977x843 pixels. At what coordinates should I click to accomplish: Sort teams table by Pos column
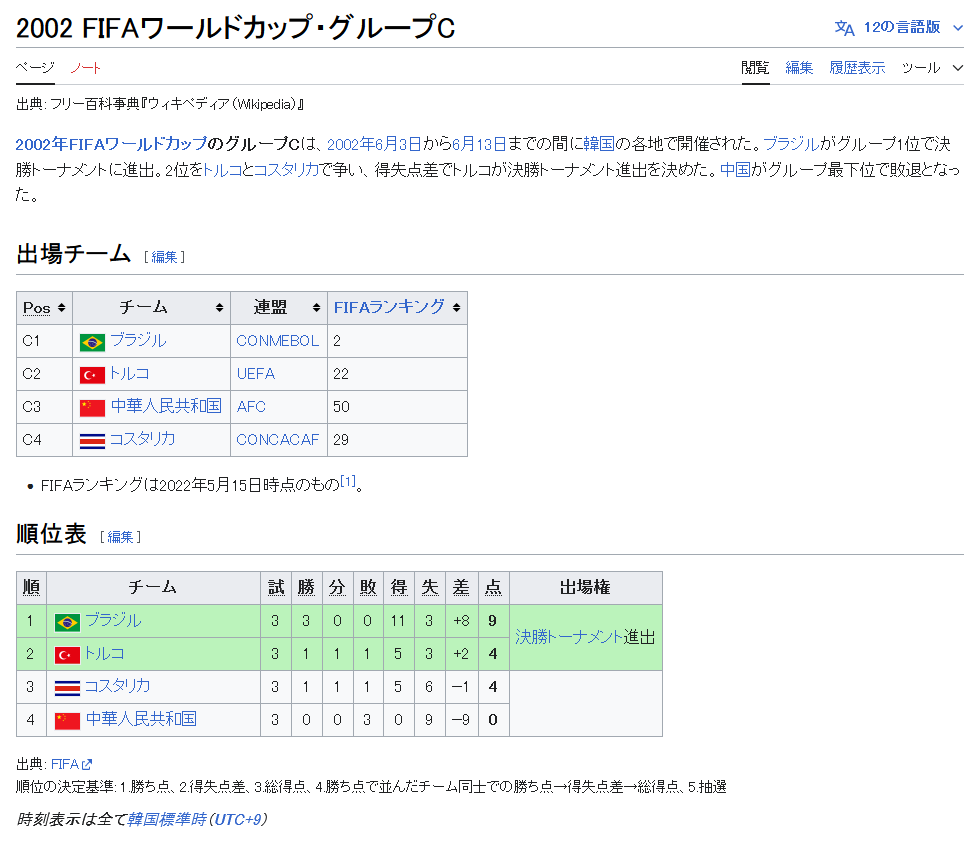tap(61, 308)
